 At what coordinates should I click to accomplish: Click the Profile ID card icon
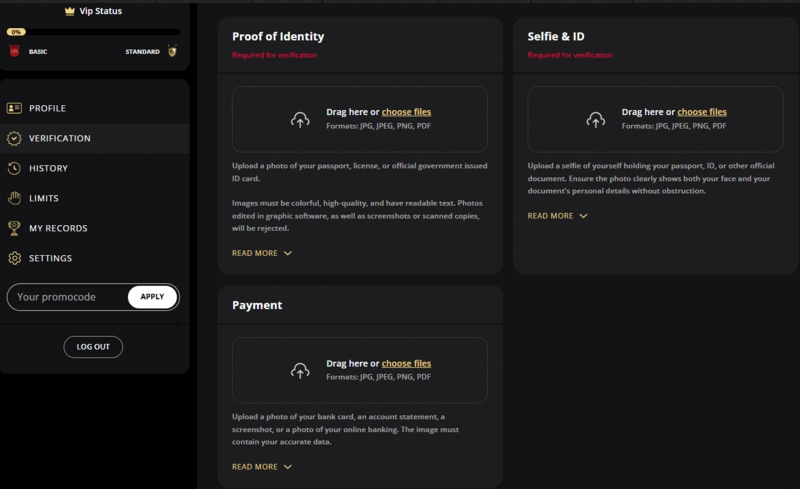click(14, 108)
